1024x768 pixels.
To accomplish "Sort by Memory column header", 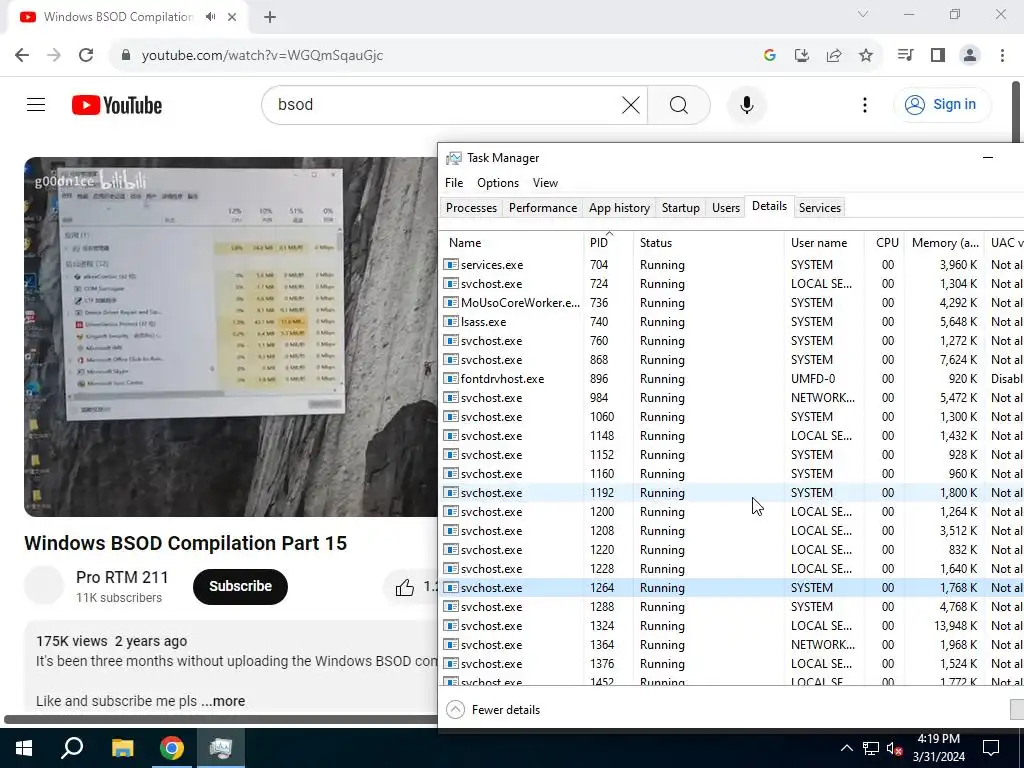I will tap(944, 242).
